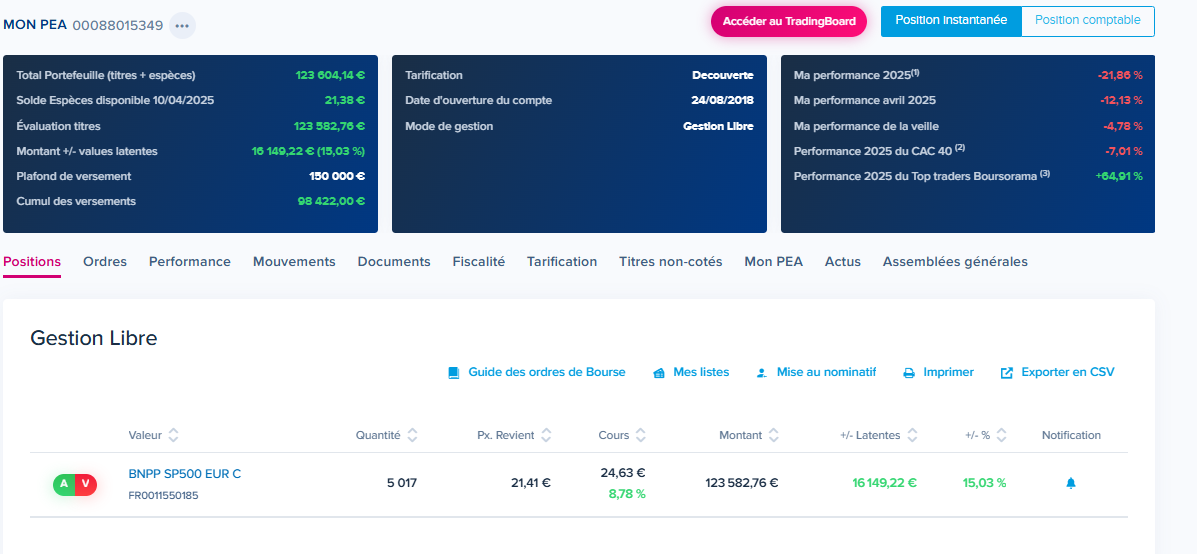Click account number 00088015349
Viewport: 1197px width, 554px height.
point(118,25)
